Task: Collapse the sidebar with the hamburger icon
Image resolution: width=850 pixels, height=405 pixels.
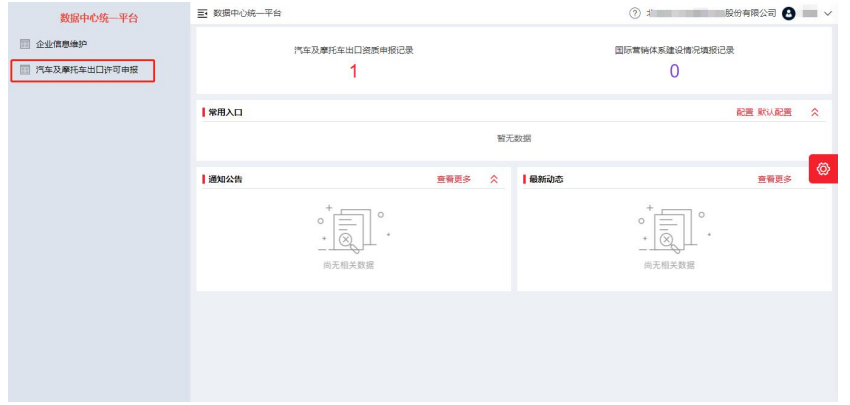Action: coord(202,14)
